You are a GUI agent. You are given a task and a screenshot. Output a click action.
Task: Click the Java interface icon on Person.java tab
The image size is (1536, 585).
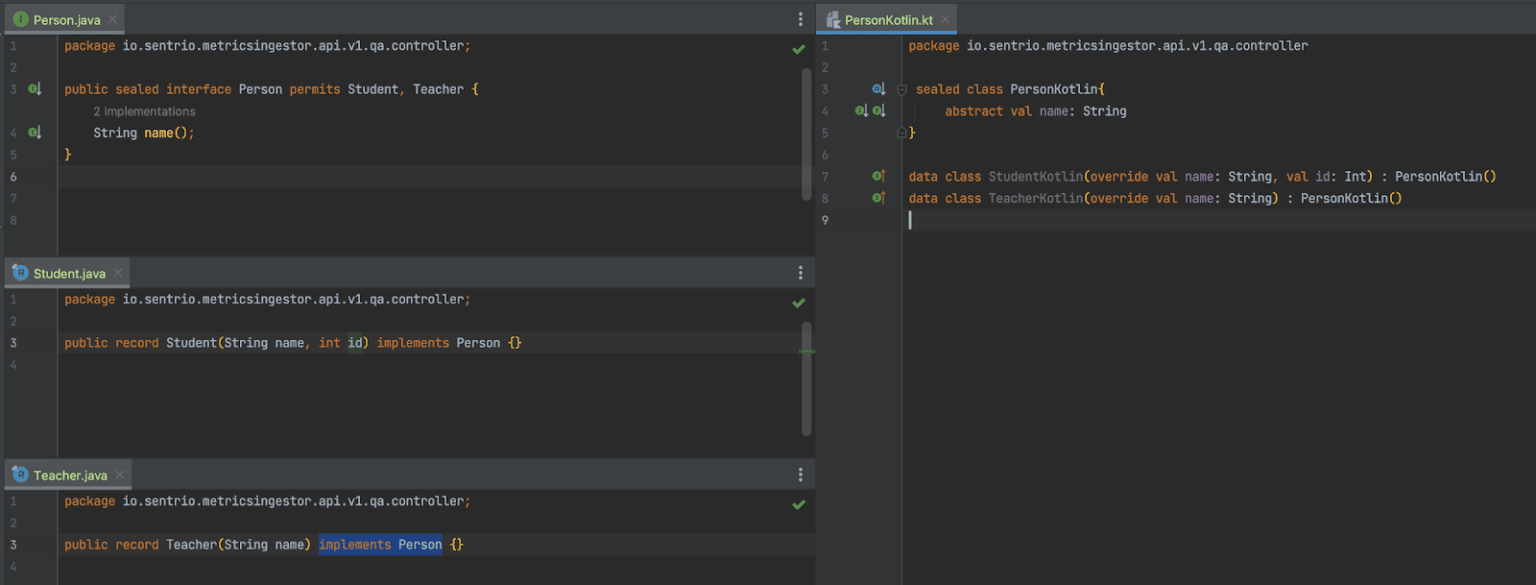(22, 18)
